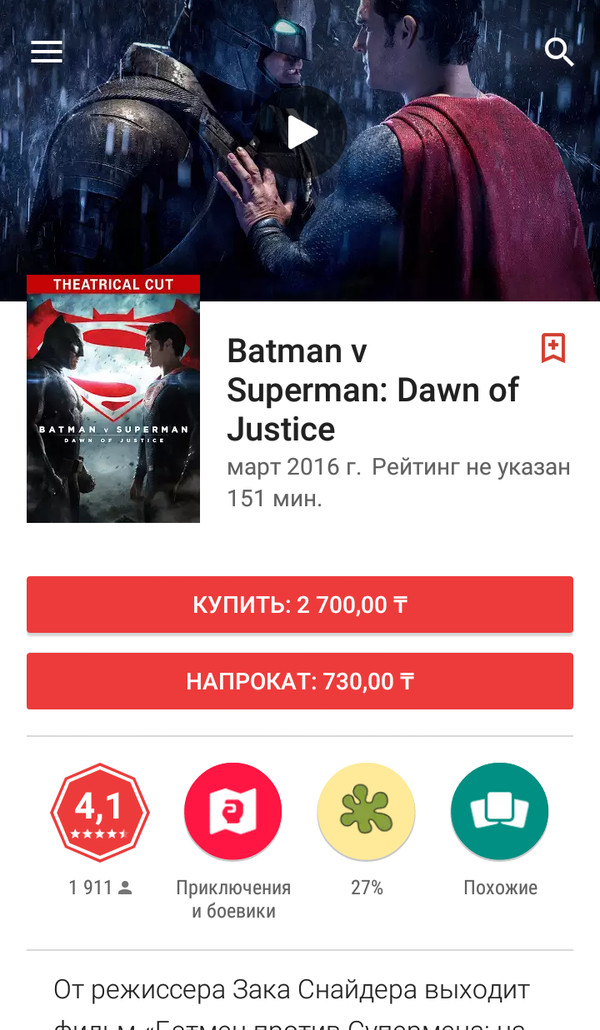Image resolution: width=600 pixels, height=1030 pixels.
Task: Open the 4,1 star rating badge
Action: 100,812
